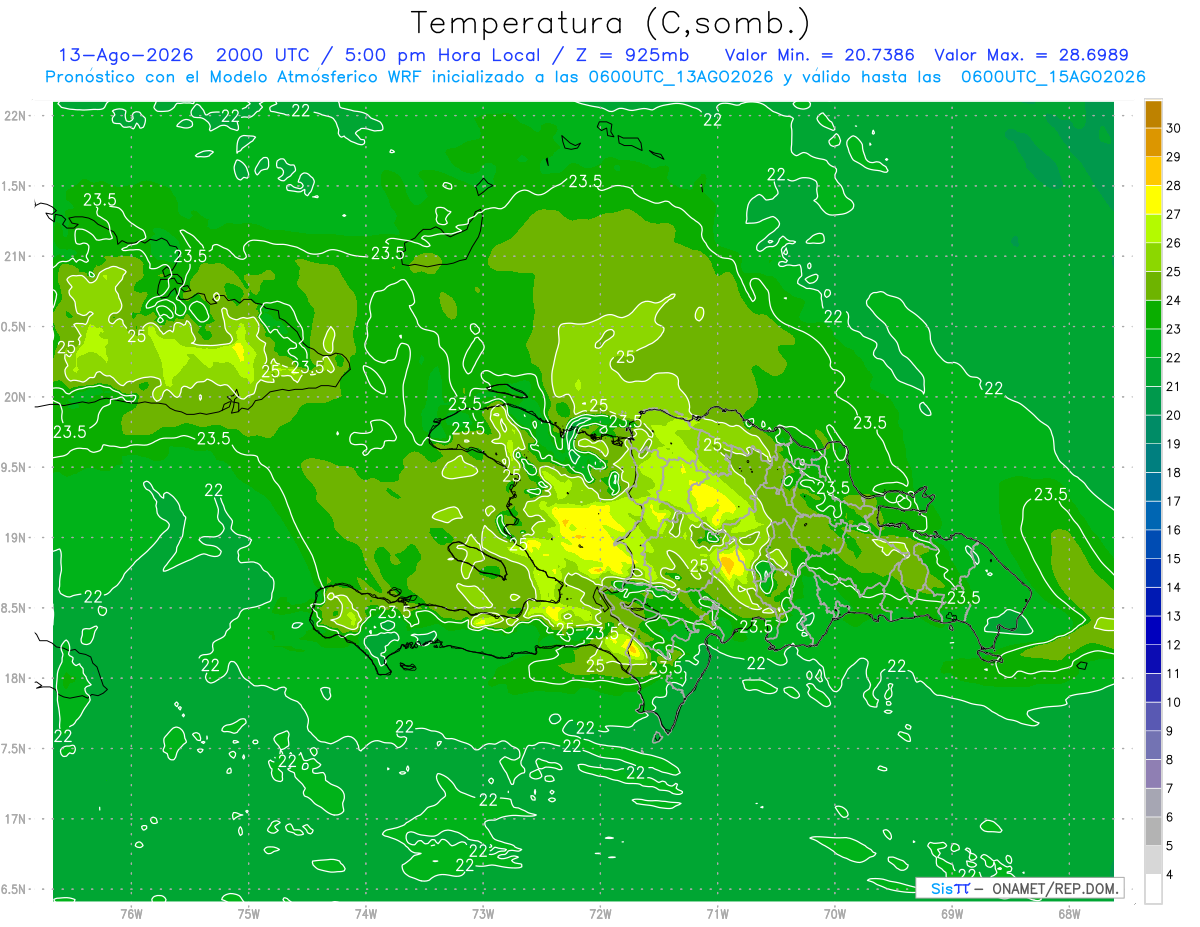This screenshot has width=1200, height=927.
Task: Click latitude axis label 1.5N
Action: [x=15, y=186]
